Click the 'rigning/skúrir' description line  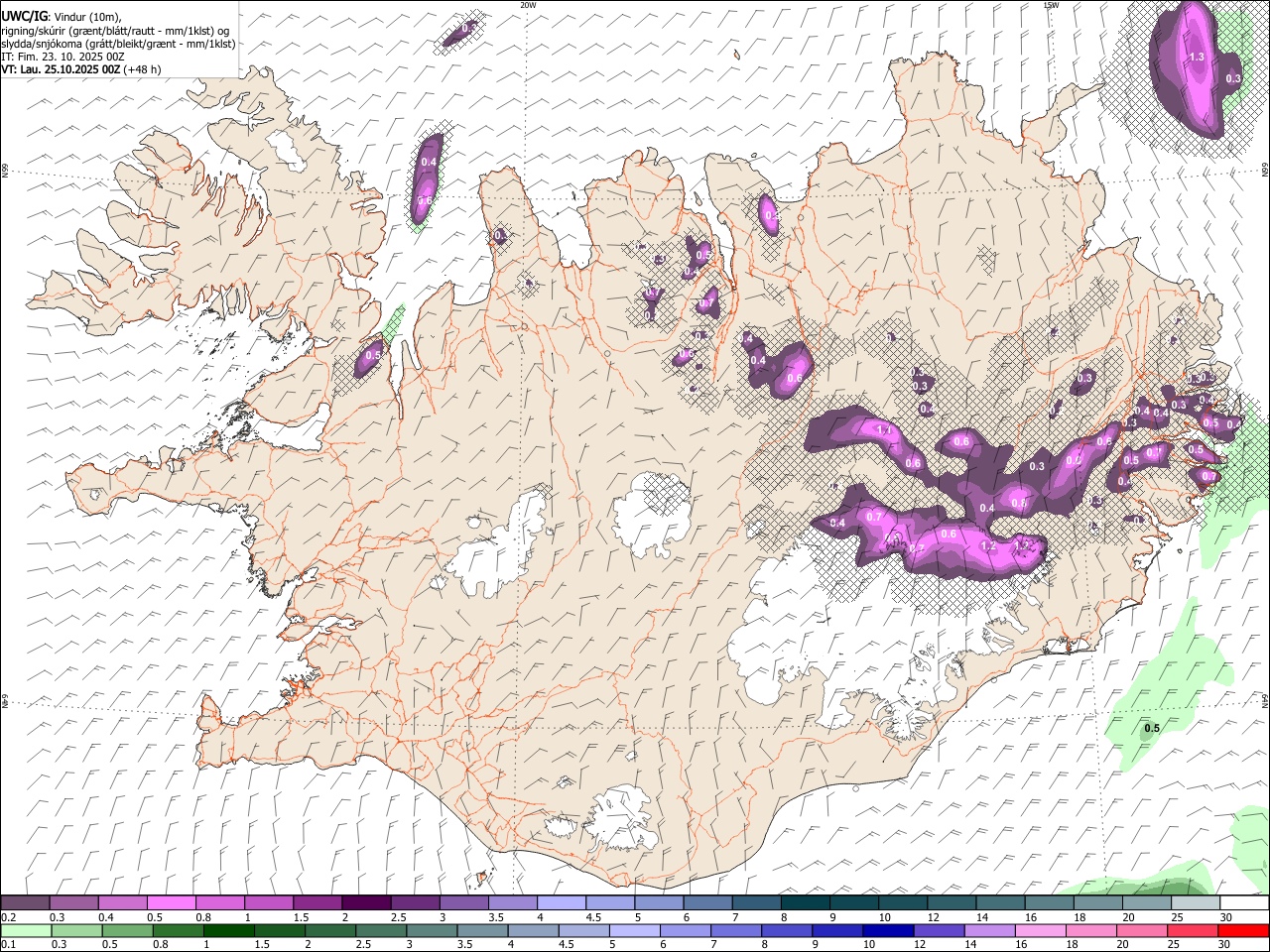click(116, 31)
